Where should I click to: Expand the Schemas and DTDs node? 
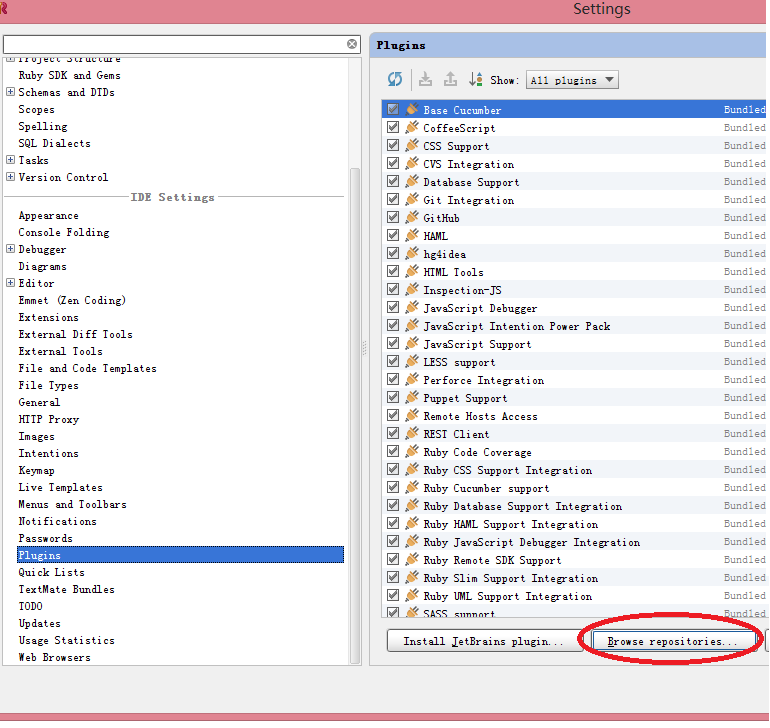click(x=10, y=91)
